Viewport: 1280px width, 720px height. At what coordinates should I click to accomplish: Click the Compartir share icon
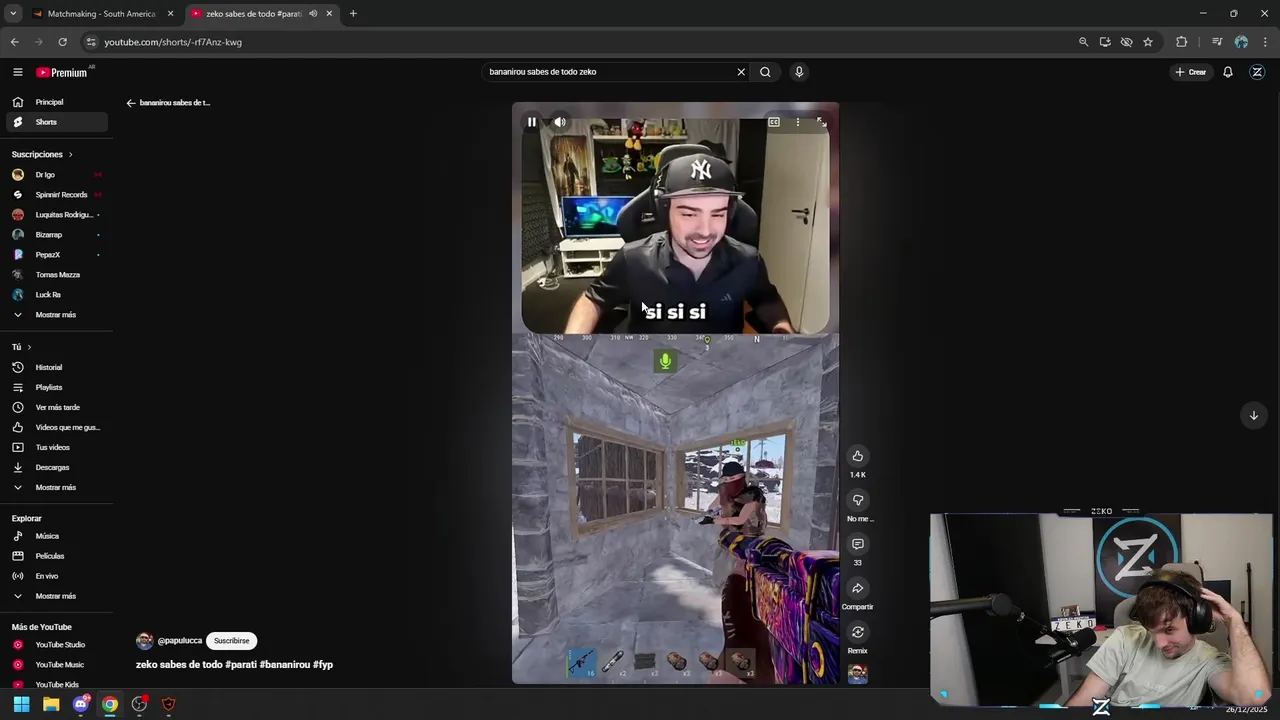tap(857, 588)
